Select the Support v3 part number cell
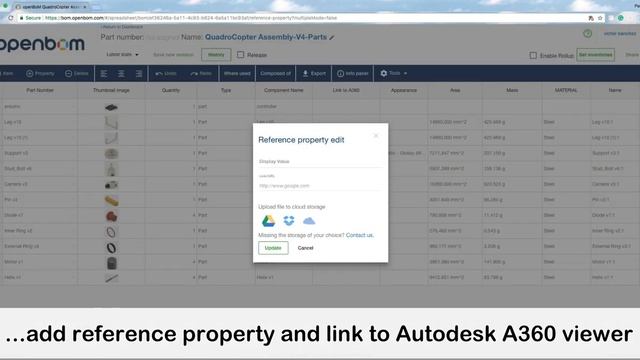Image resolution: width=640 pixels, height=360 pixels. pos(39,153)
